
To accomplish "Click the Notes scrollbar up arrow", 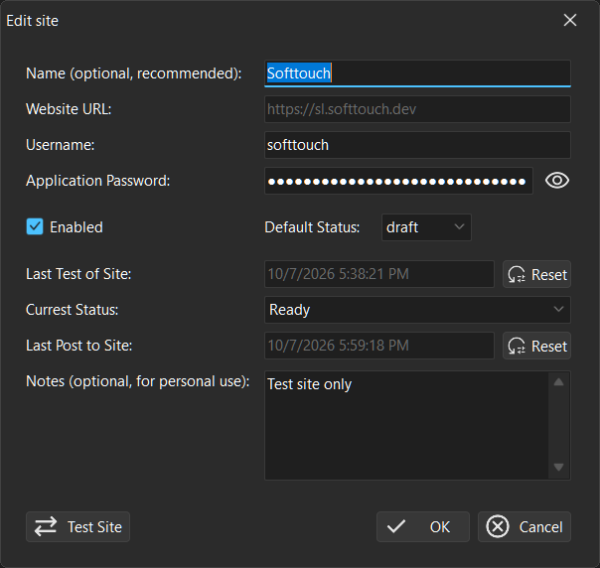I will [559, 382].
